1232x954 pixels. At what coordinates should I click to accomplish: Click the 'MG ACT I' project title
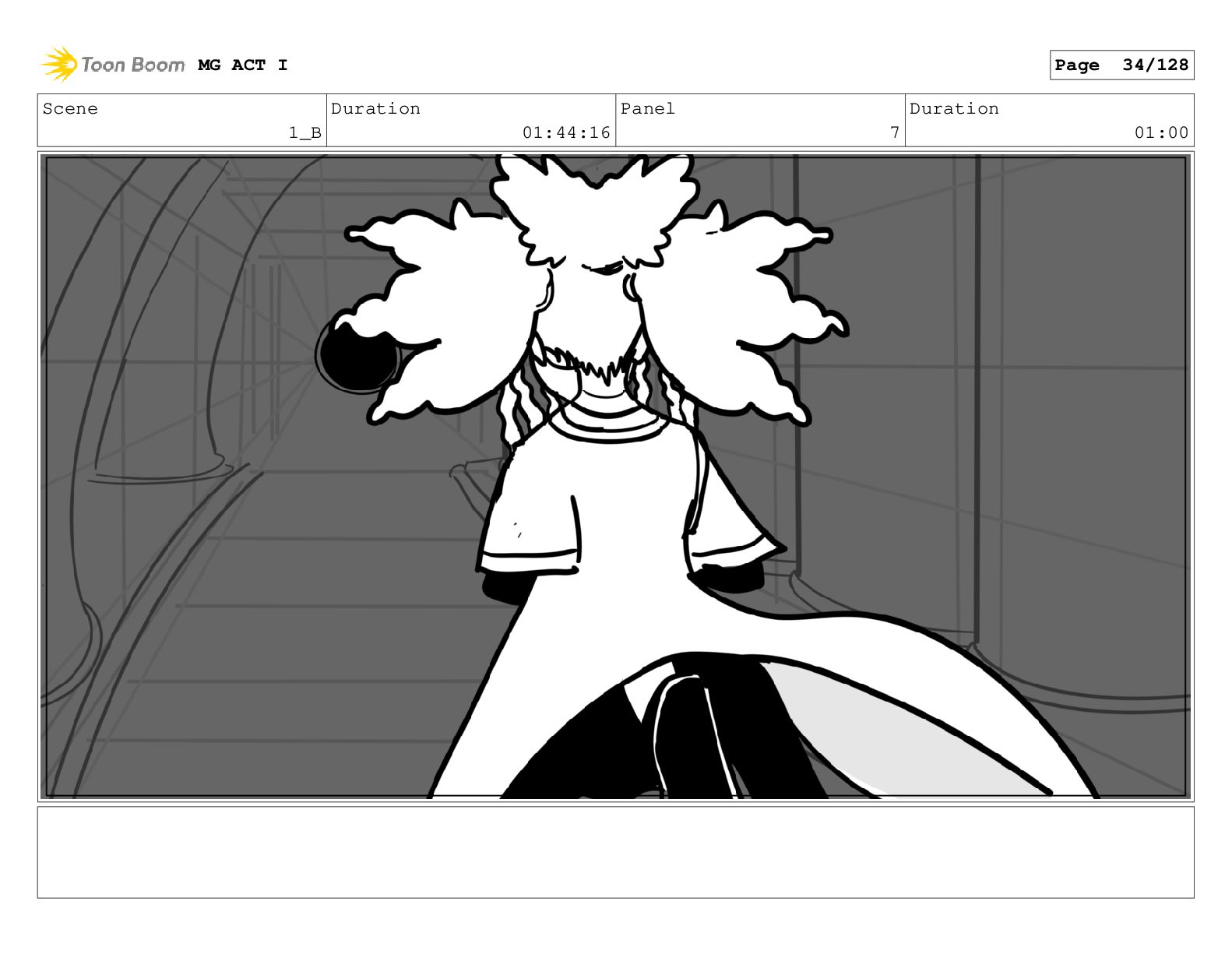(243, 65)
